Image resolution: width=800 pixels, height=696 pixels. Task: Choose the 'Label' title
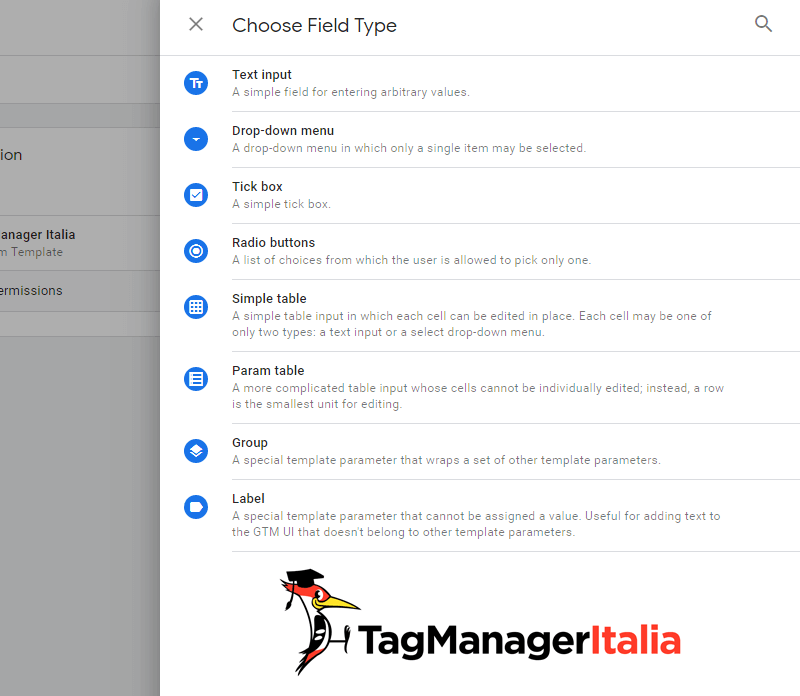coord(248,499)
